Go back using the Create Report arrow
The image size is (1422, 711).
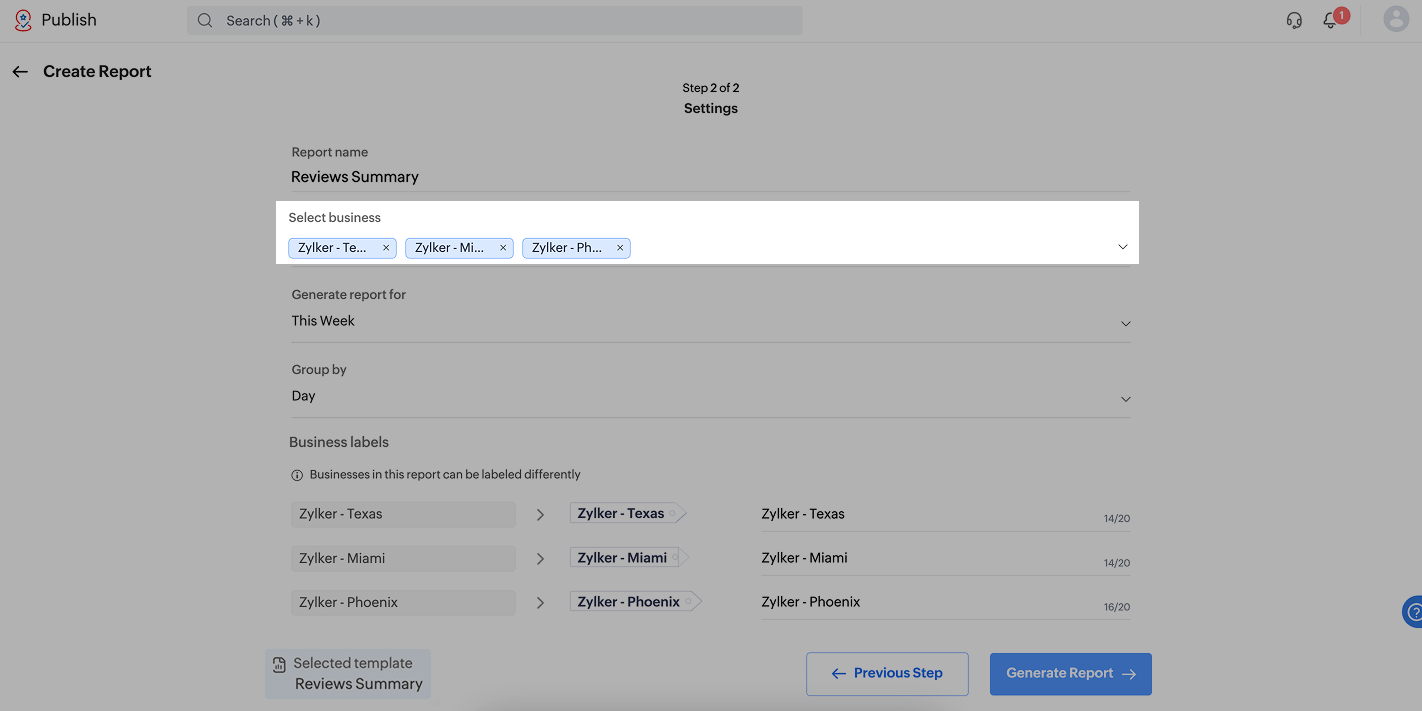[20, 72]
